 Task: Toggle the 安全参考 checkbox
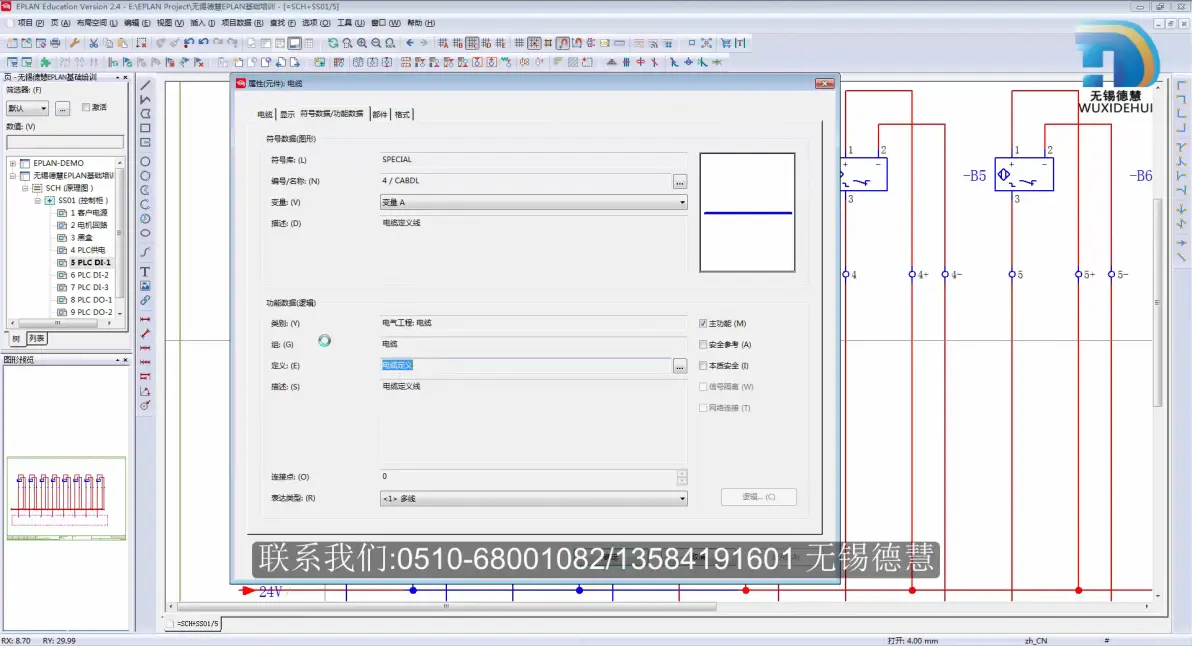coord(703,345)
